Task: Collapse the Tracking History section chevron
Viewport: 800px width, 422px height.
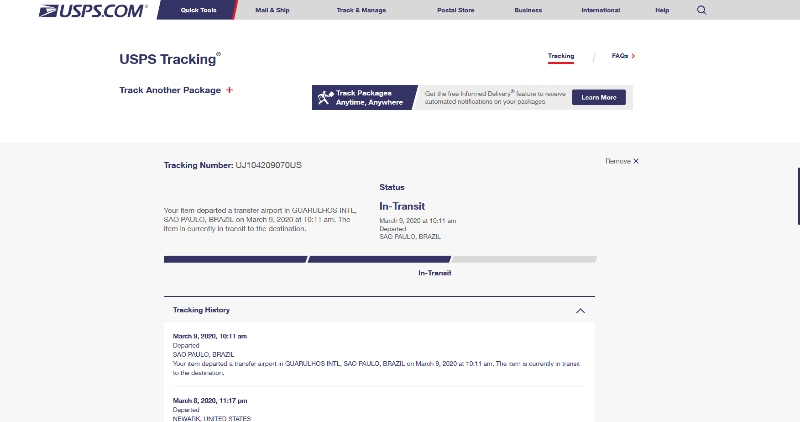Action: point(580,311)
